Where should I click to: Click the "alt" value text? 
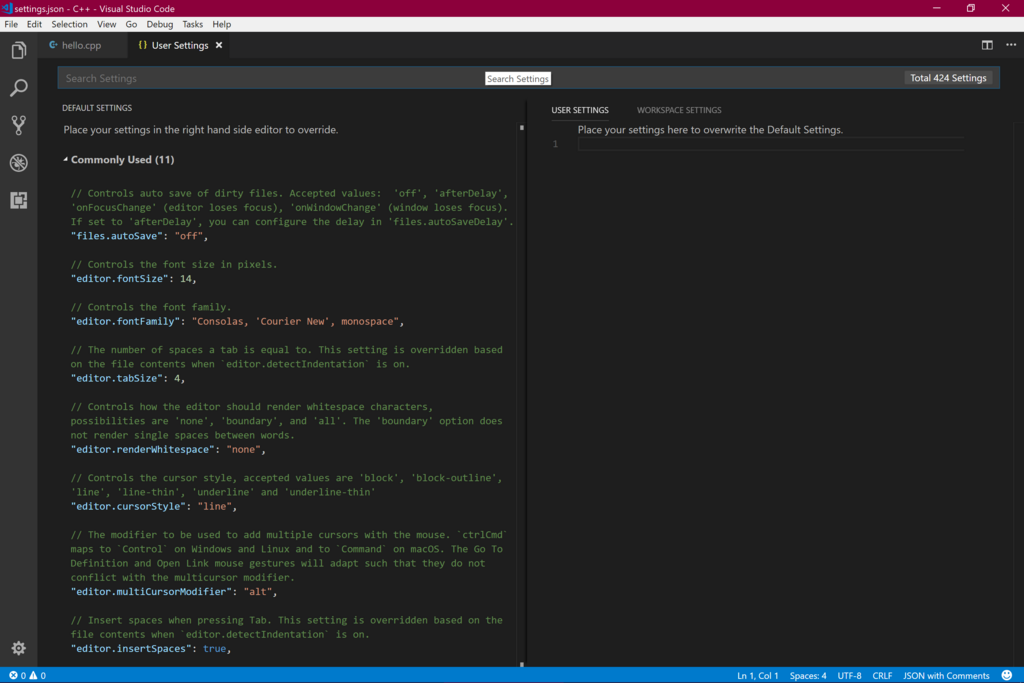tap(258, 592)
